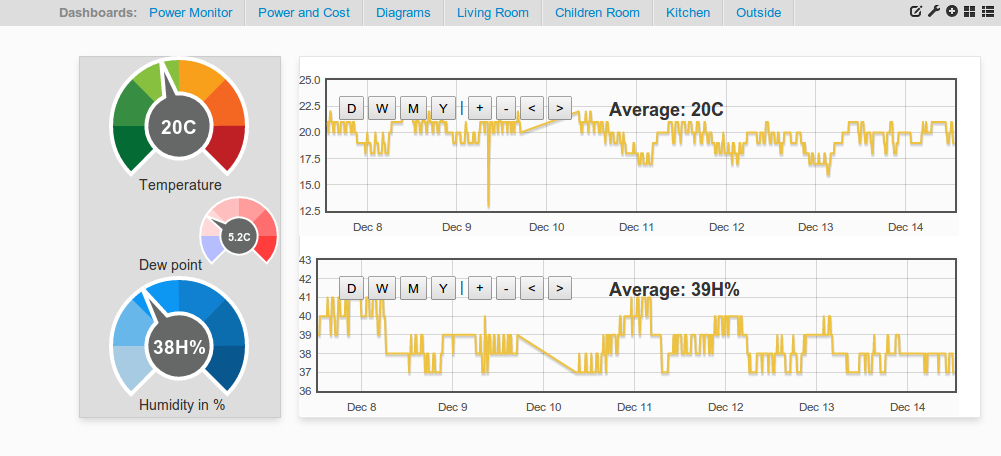Switch to dashboard list view icon
Image resolution: width=1001 pixels, height=456 pixels.
point(987,11)
